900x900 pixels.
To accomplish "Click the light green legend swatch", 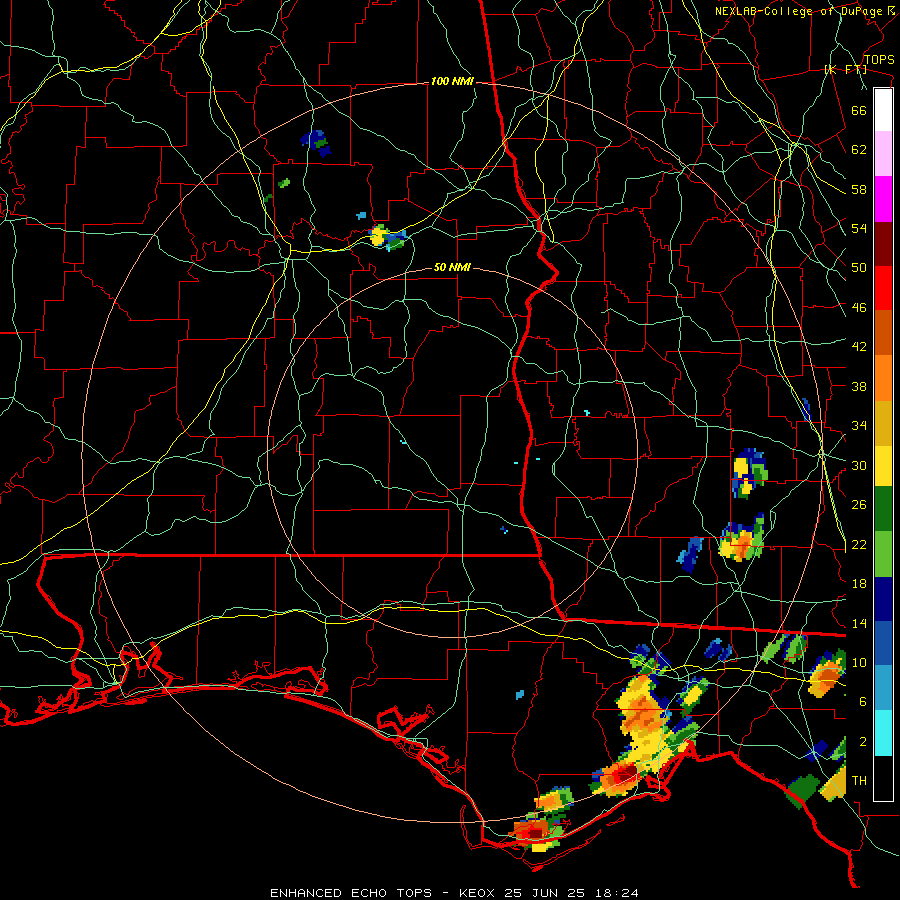I will 883,554.
